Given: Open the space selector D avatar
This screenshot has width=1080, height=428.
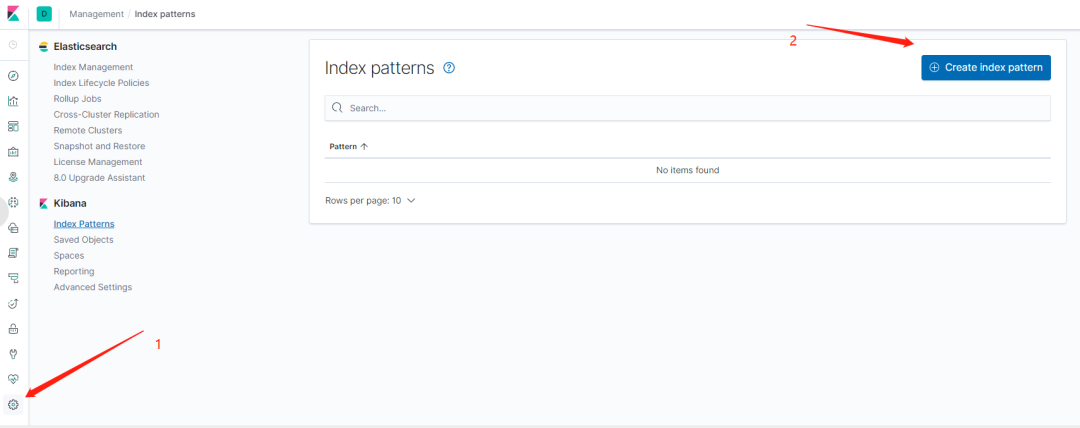Looking at the screenshot, I should coord(44,14).
